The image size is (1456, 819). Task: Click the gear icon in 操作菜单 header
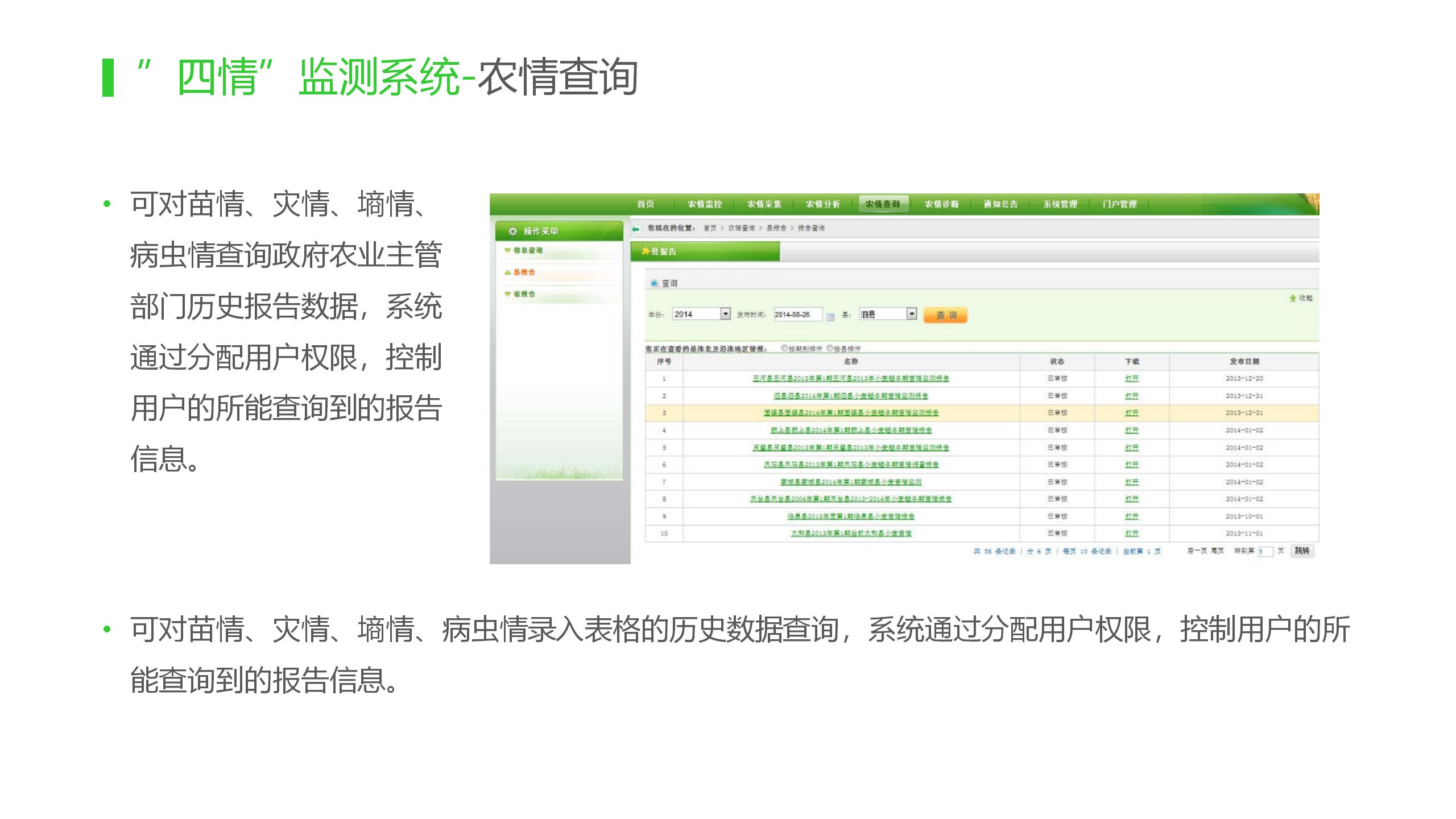[512, 231]
